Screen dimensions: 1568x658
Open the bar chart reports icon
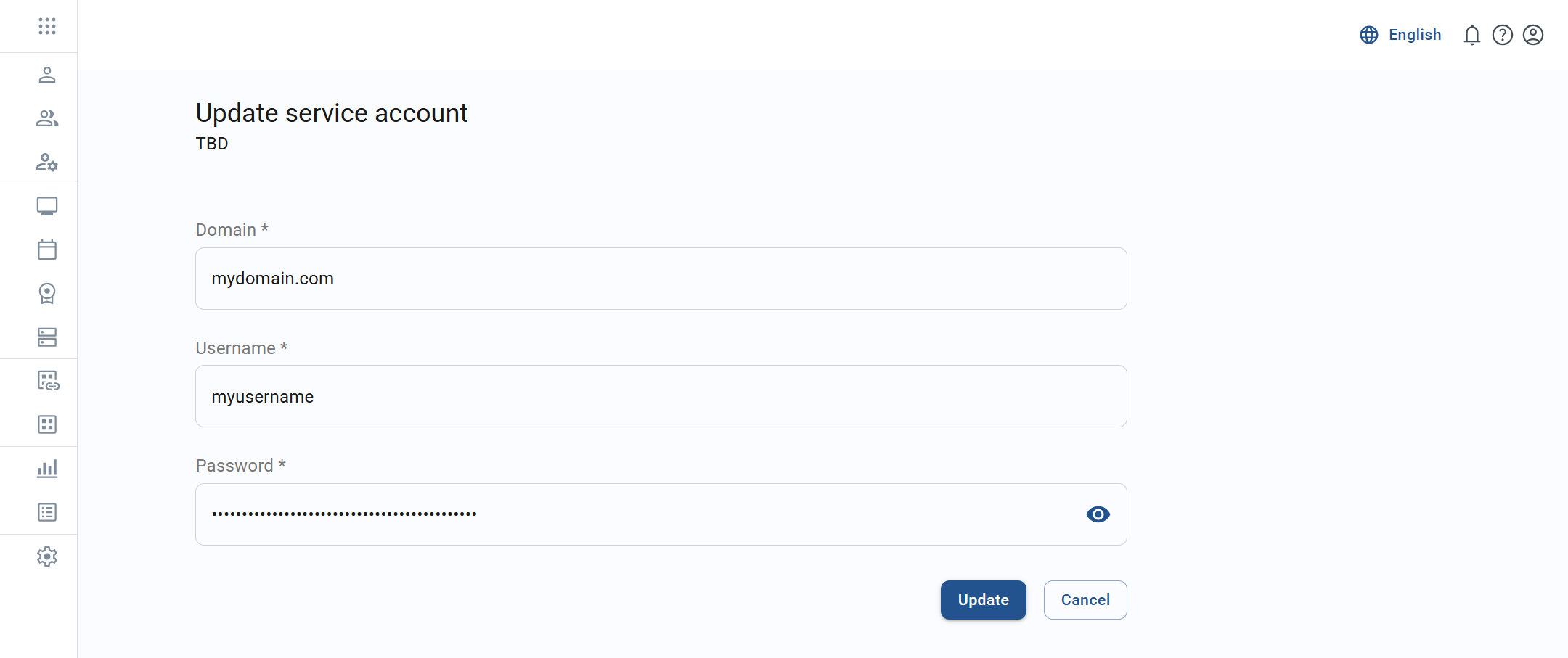tap(48, 468)
